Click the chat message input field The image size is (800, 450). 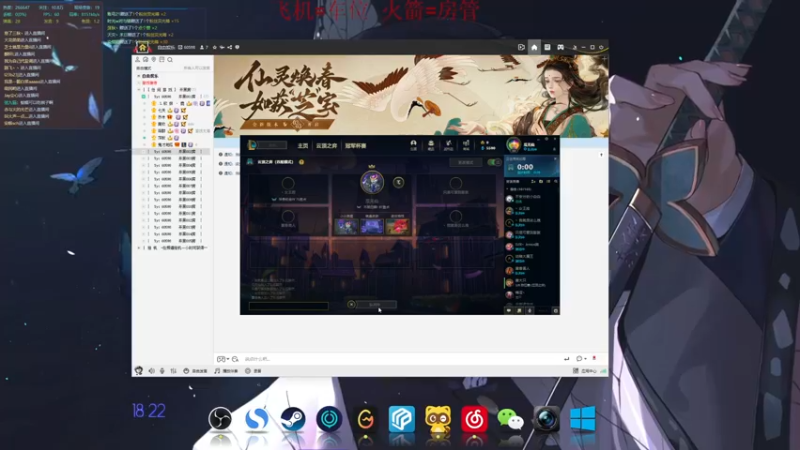tap(401, 359)
